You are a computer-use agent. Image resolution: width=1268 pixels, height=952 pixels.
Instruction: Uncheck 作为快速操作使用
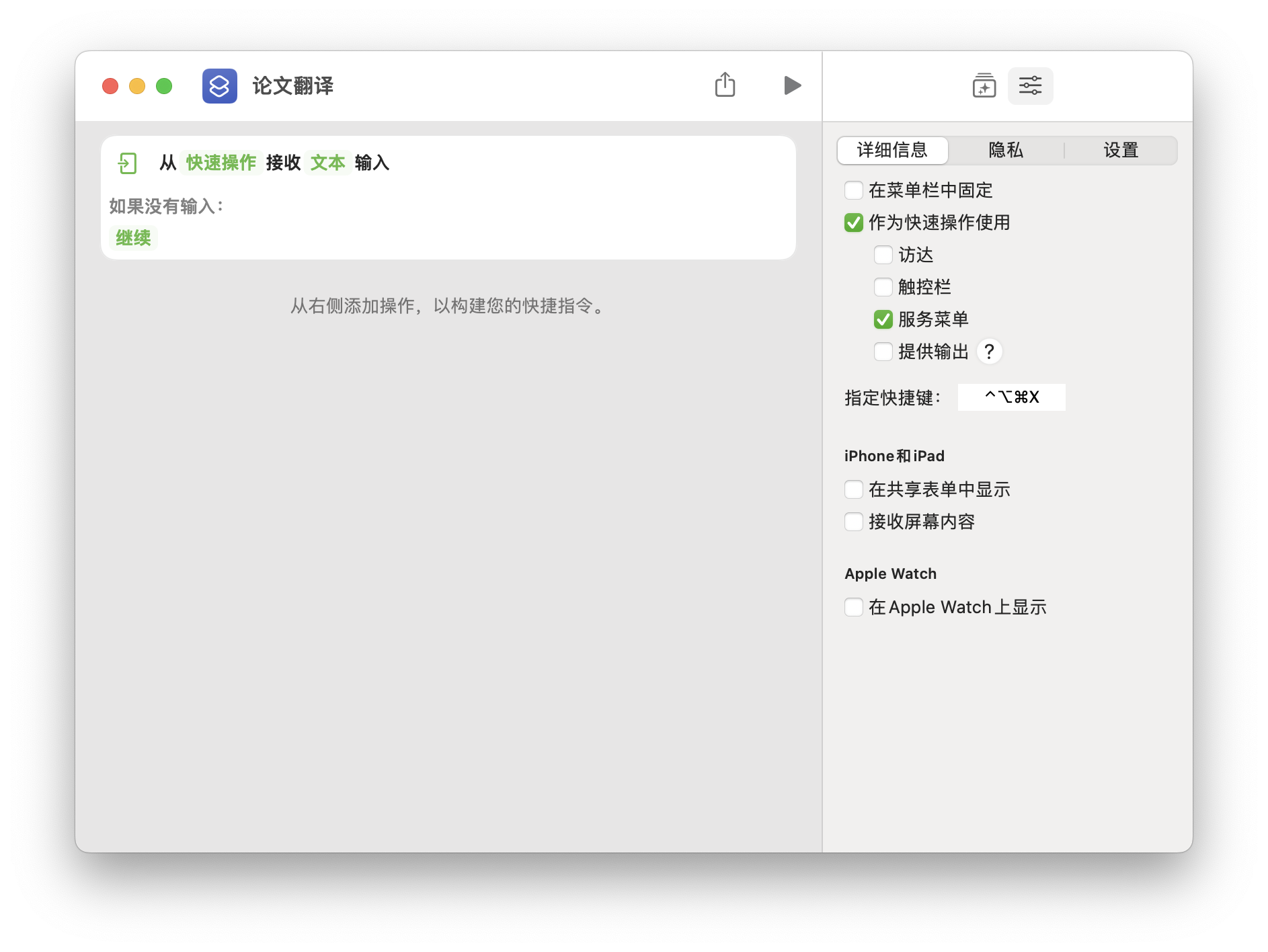pos(854,223)
